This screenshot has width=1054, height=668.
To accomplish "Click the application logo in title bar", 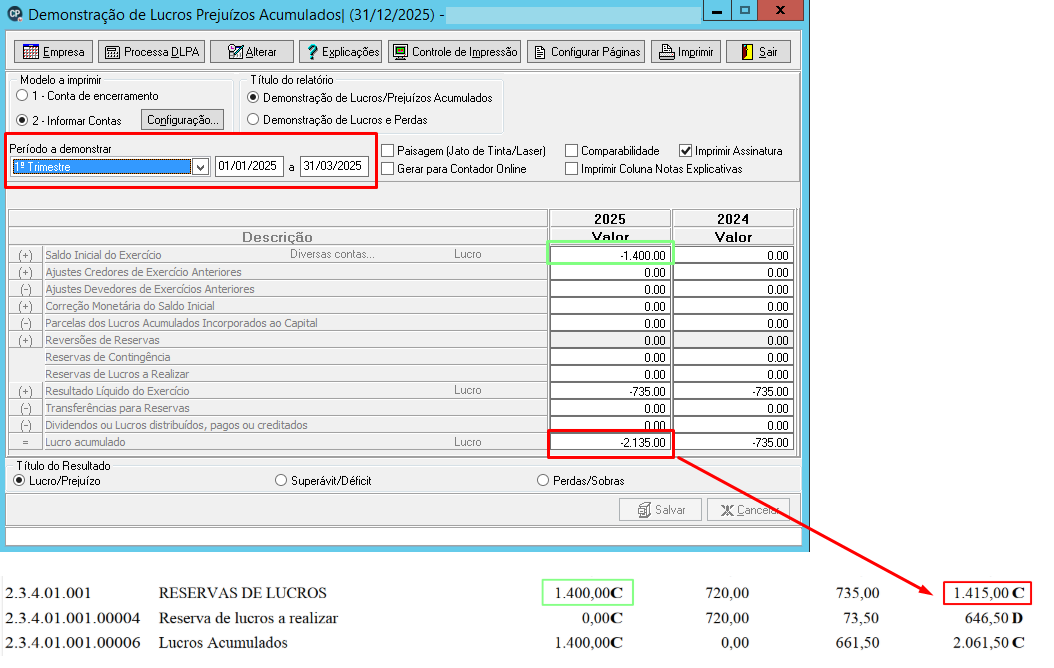I will [x=14, y=13].
